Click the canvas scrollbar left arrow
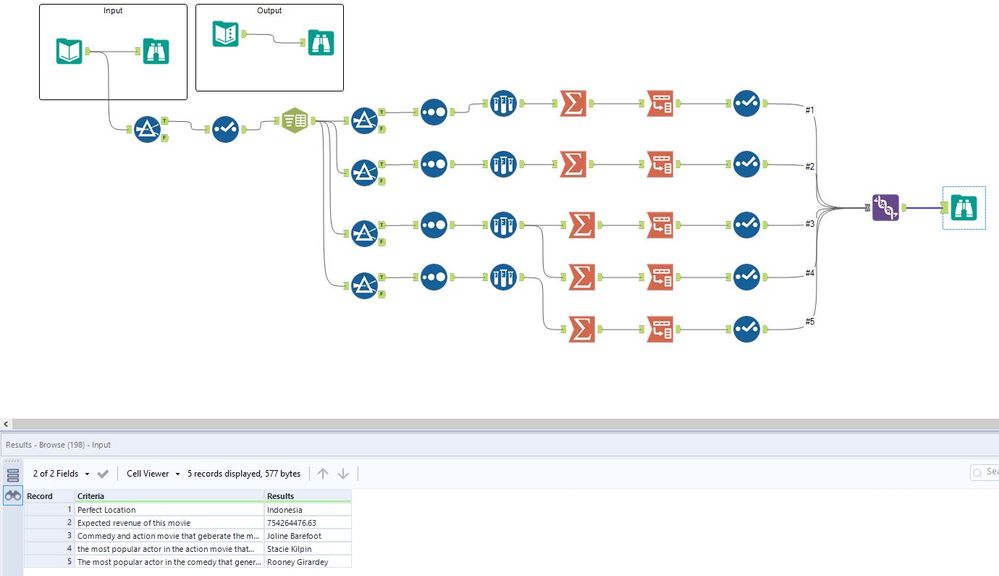Image resolution: width=999 pixels, height=576 pixels. tap(6, 424)
